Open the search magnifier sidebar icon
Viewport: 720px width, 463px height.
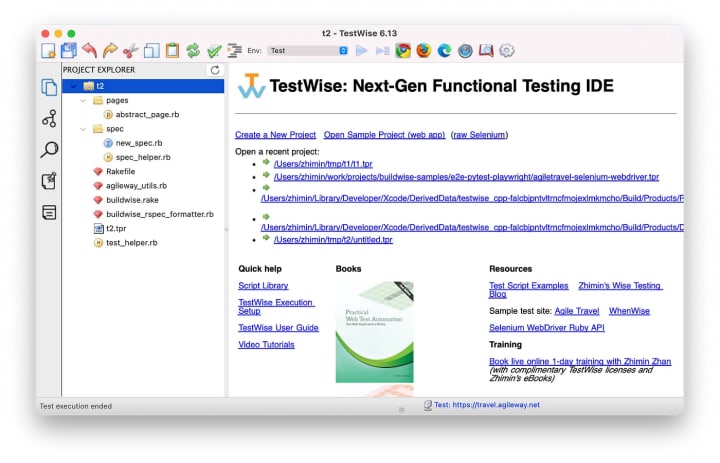coord(49,150)
